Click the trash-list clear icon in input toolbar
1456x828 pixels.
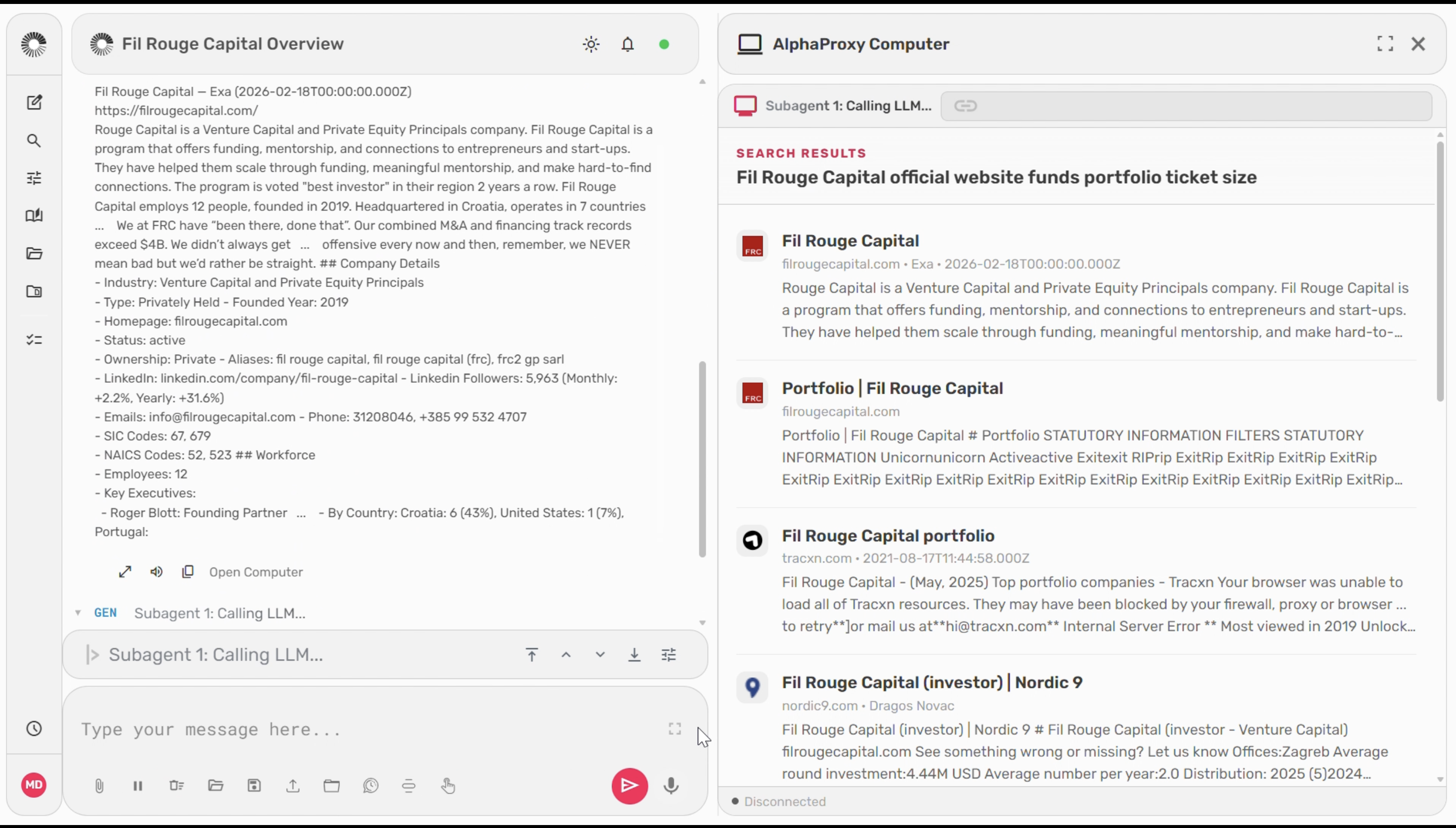177,786
